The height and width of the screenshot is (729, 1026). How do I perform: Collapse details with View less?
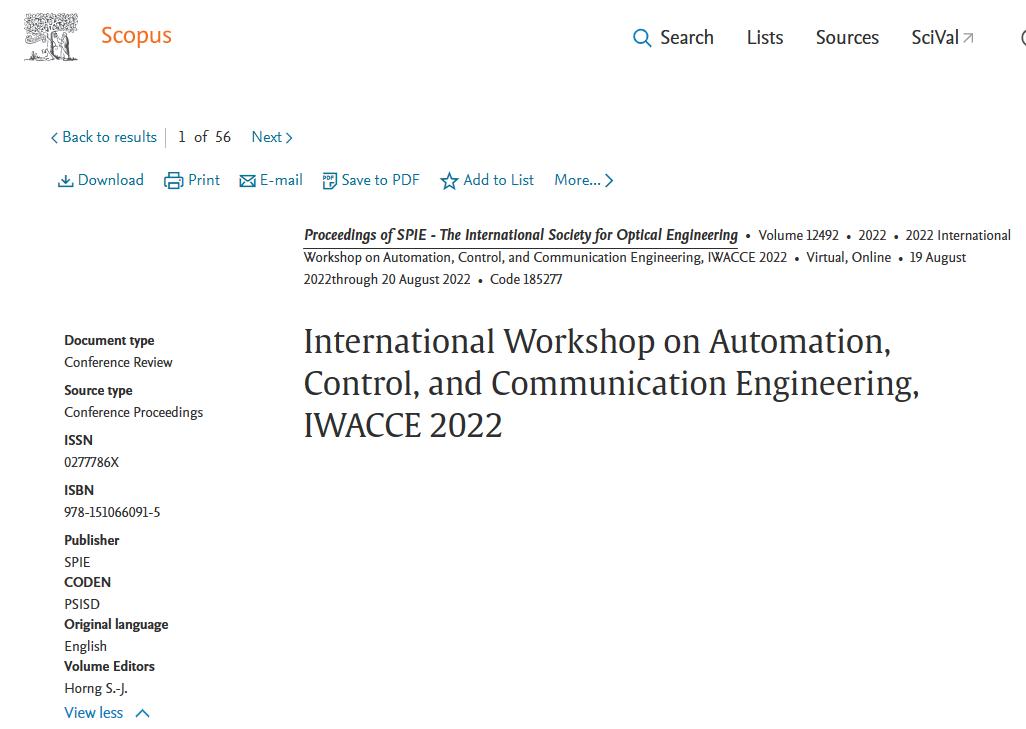tap(106, 713)
